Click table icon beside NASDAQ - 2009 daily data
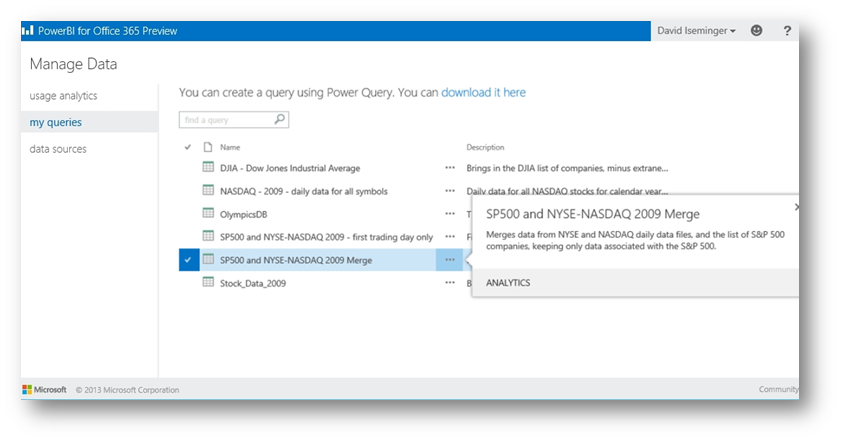 [x=208, y=190]
